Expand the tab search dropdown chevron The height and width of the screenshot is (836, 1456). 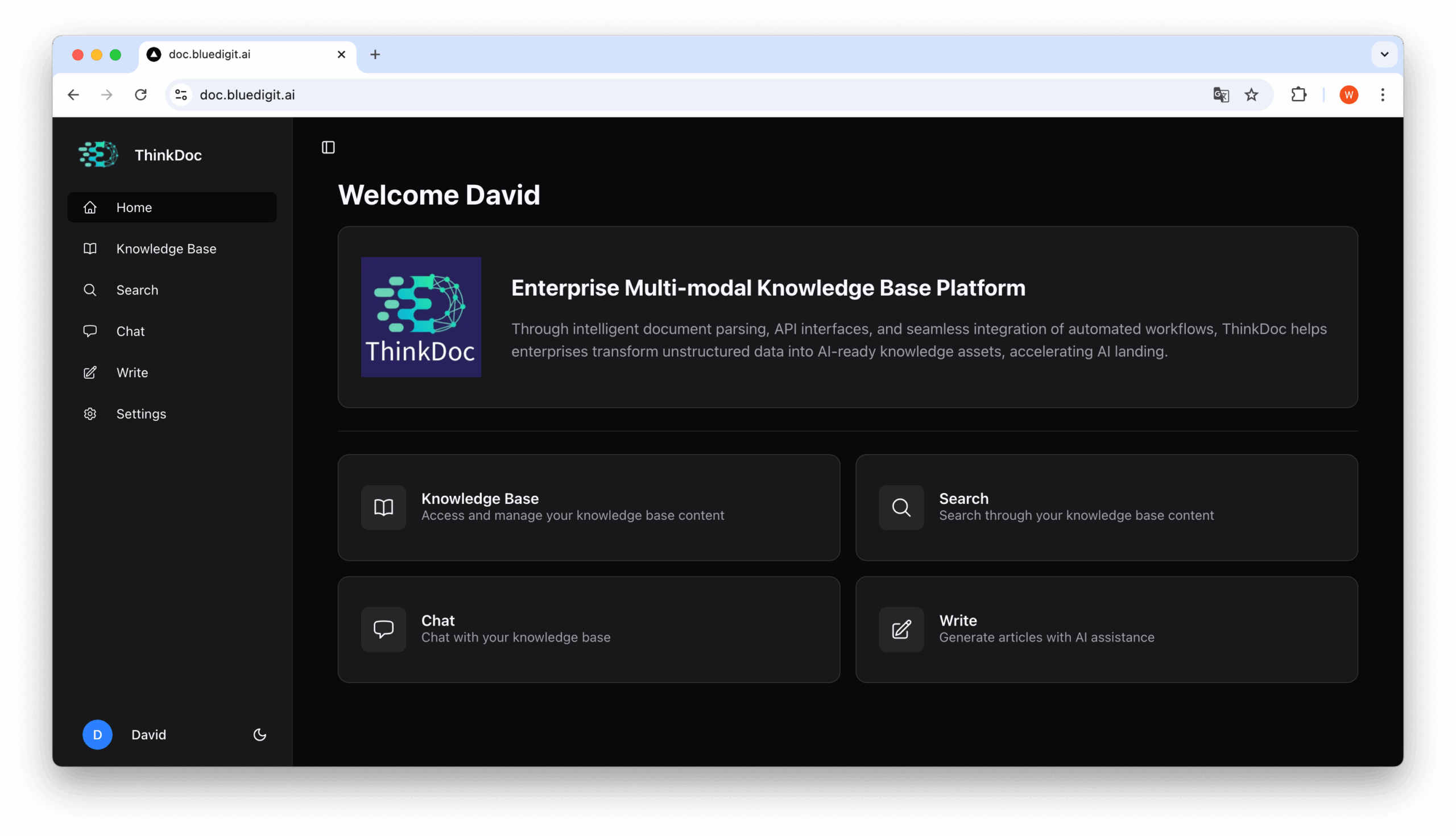pyautogui.click(x=1384, y=55)
